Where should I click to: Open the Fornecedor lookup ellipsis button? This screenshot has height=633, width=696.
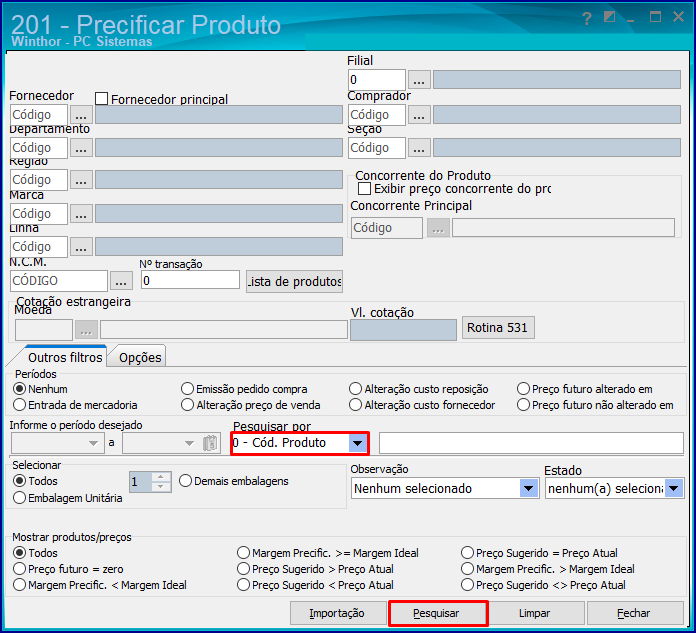point(81,115)
